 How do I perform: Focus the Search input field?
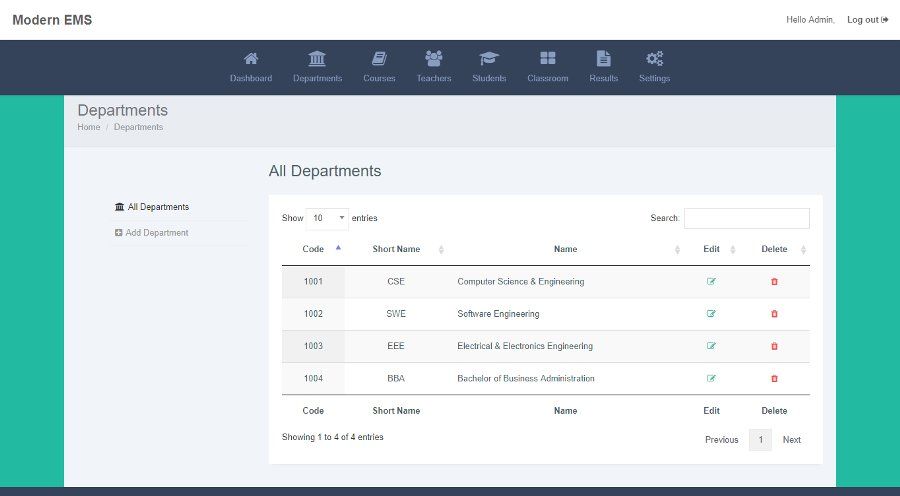point(746,218)
